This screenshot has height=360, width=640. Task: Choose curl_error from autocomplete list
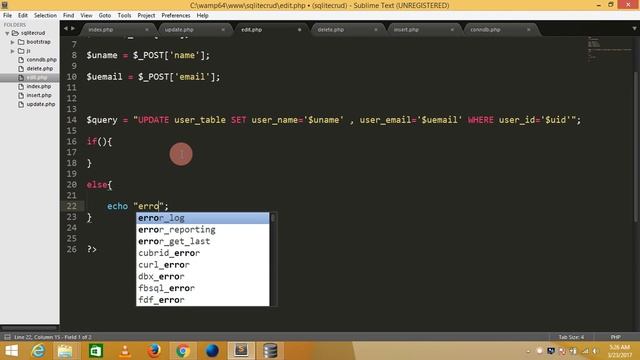[x=202, y=265]
